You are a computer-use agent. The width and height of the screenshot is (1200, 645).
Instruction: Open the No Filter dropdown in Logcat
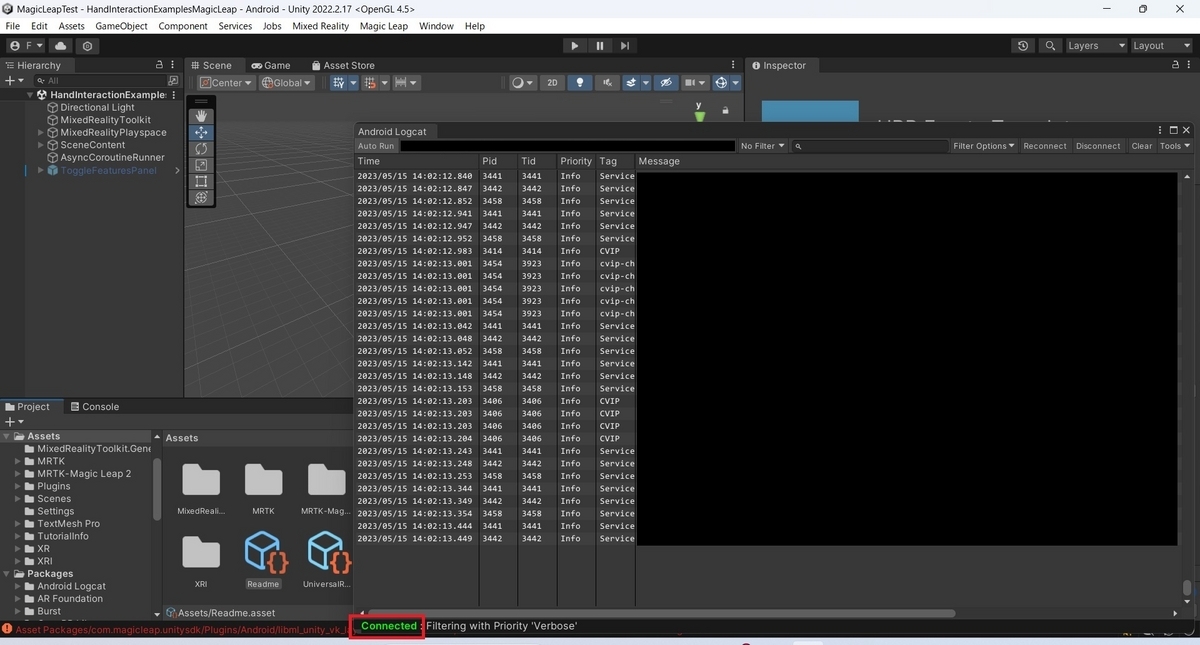(x=763, y=146)
